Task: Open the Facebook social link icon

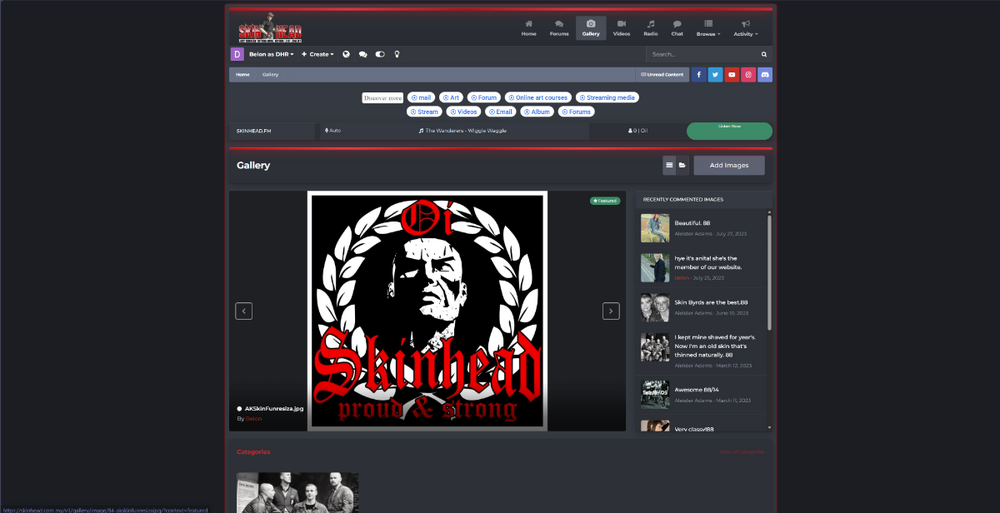Action: click(x=699, y=75)
